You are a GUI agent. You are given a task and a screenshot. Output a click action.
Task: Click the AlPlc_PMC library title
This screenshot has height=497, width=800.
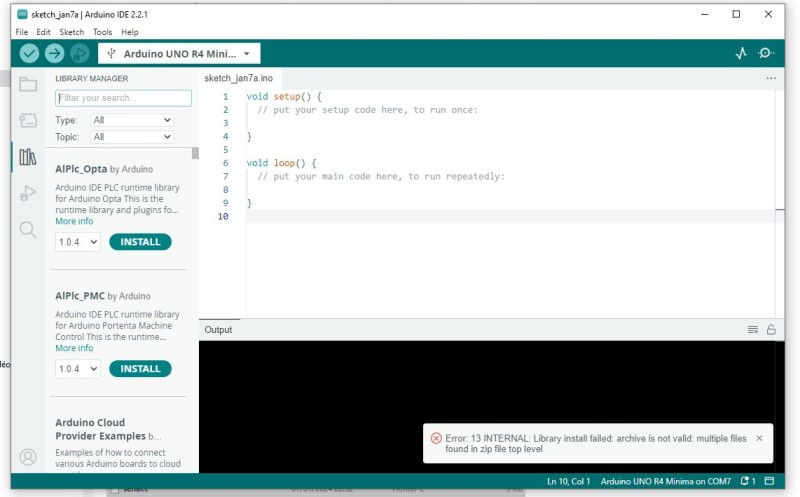(x=80, y=296)
